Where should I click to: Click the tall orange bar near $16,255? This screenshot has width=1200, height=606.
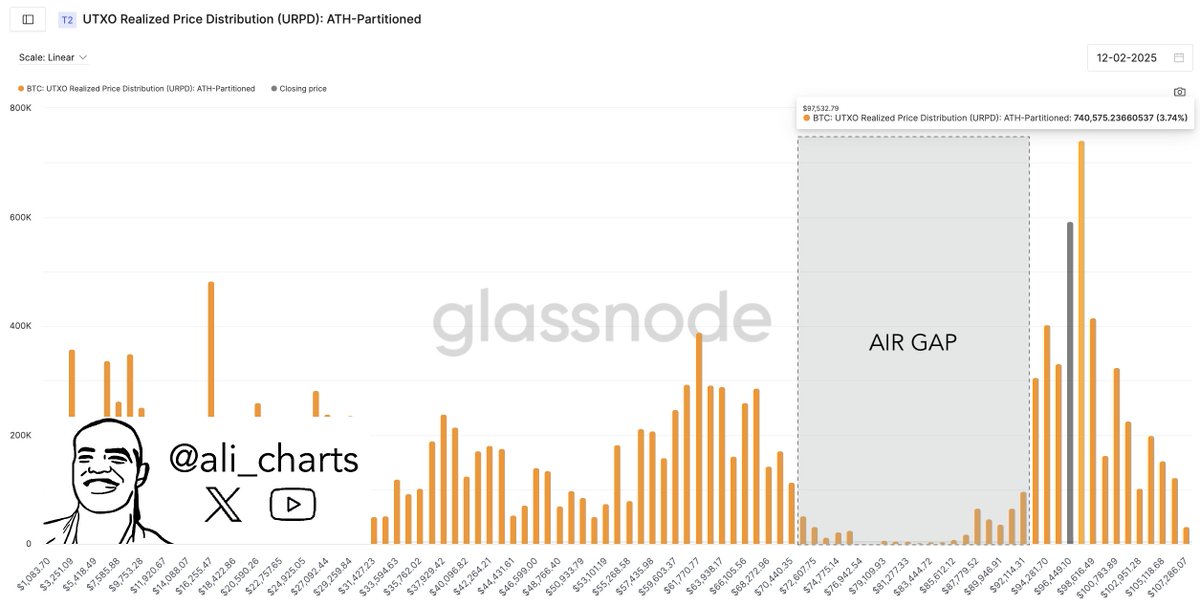pos(211,350)
